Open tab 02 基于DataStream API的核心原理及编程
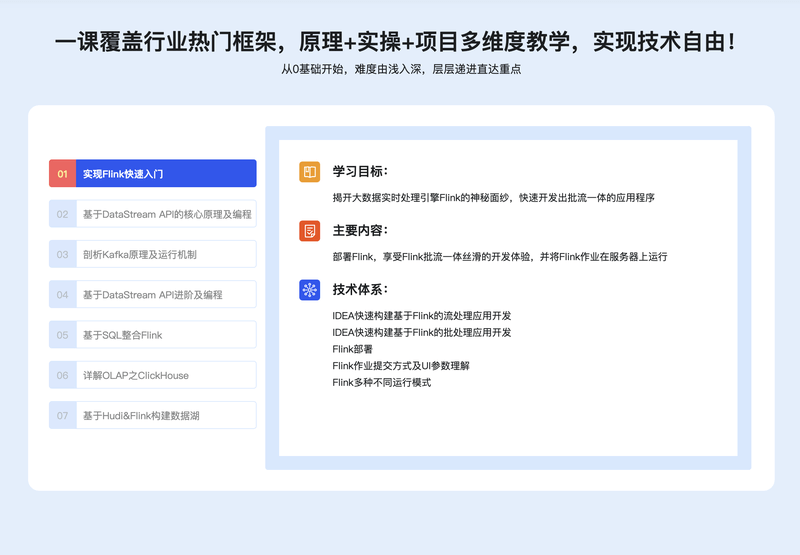Image resolution: width=800 pixels, height=555 pixels. click(153, 214)
